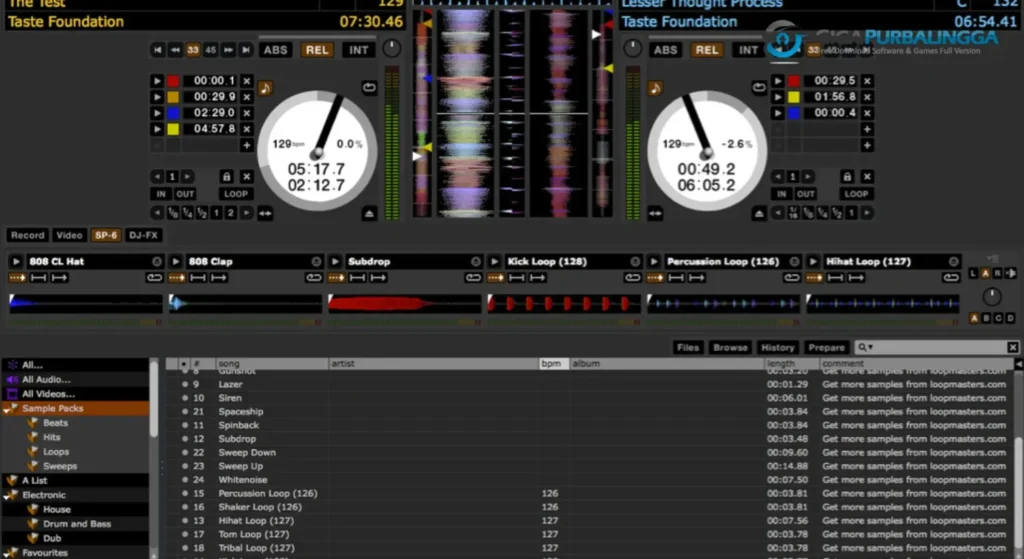The height and width of the screenshot is (559, 1024).
Task: Open the DJ-FX panel tab
Action: (x=143, y=235)
